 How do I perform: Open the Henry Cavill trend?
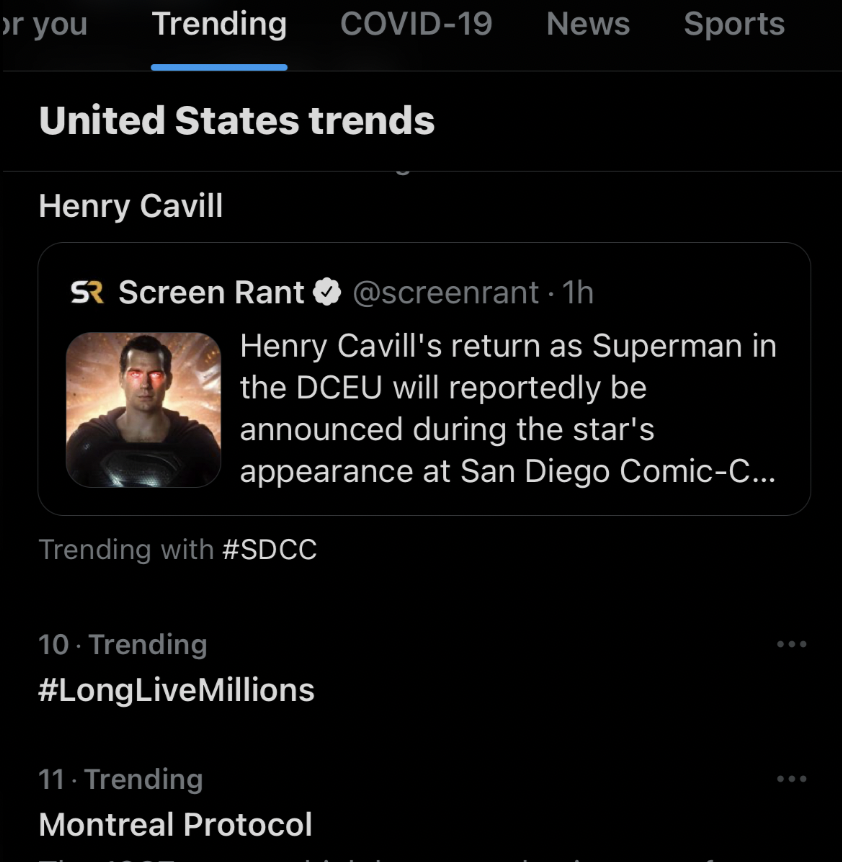130,206
